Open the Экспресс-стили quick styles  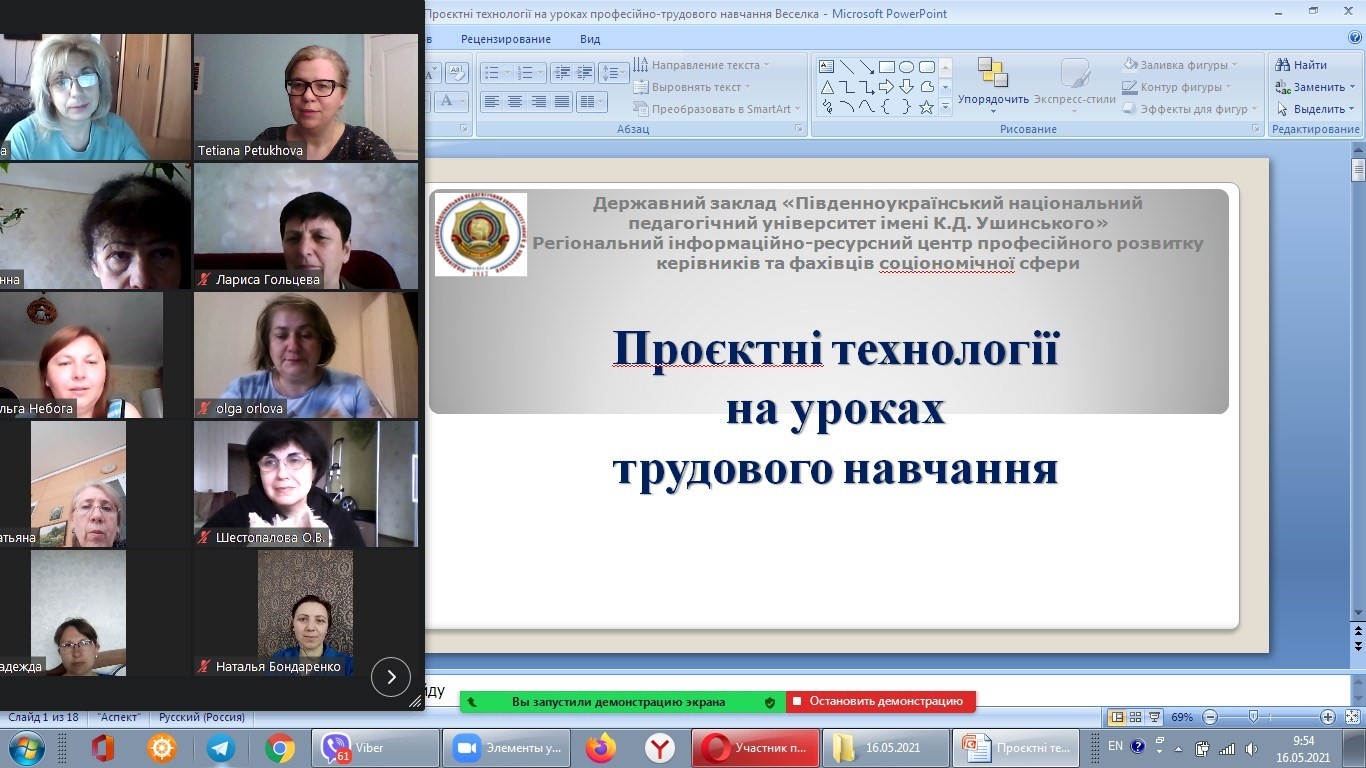(x=1075, y=85)
